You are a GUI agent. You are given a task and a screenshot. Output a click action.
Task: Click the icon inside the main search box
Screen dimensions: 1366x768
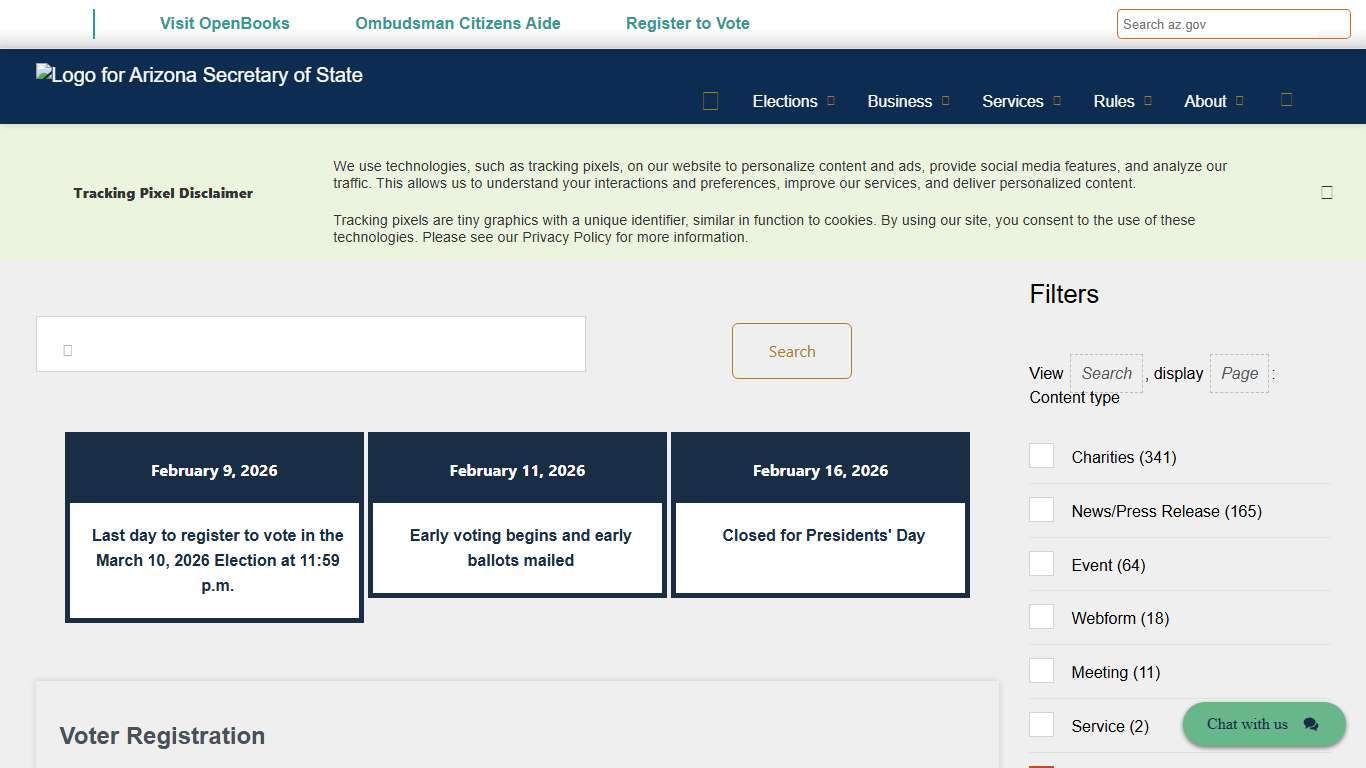(x=68, y=350)
